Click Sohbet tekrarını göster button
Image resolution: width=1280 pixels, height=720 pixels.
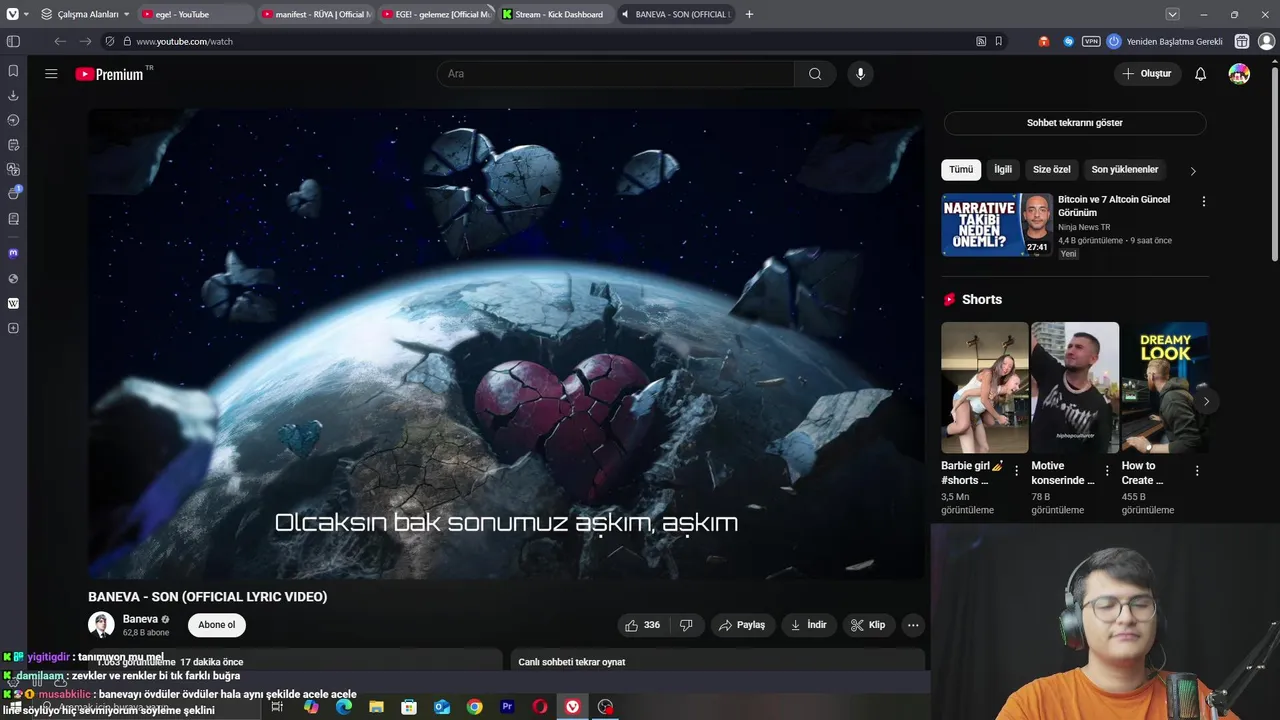(1075, 123)
